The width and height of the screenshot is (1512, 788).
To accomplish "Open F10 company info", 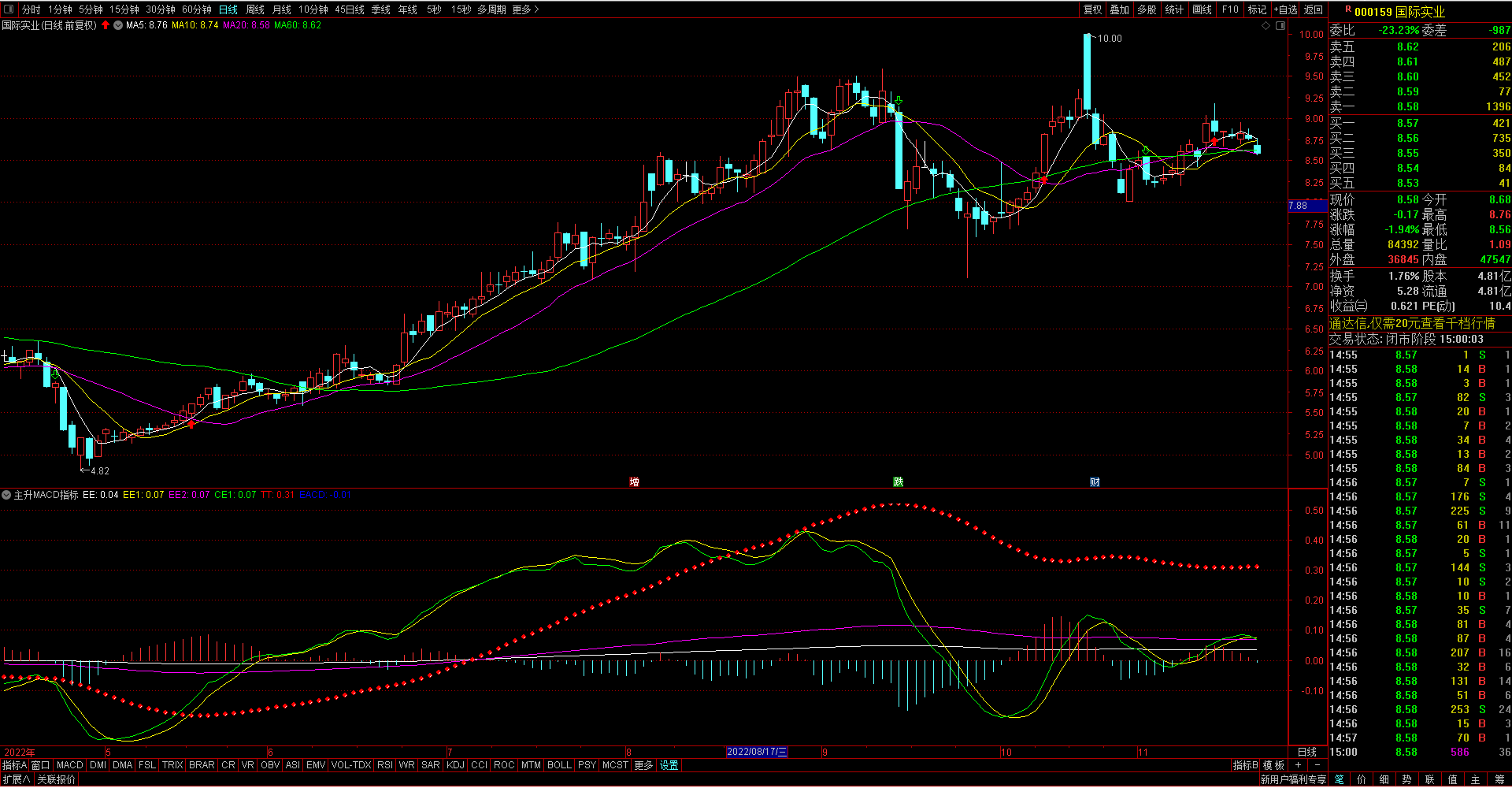I will pos(1230,9).
